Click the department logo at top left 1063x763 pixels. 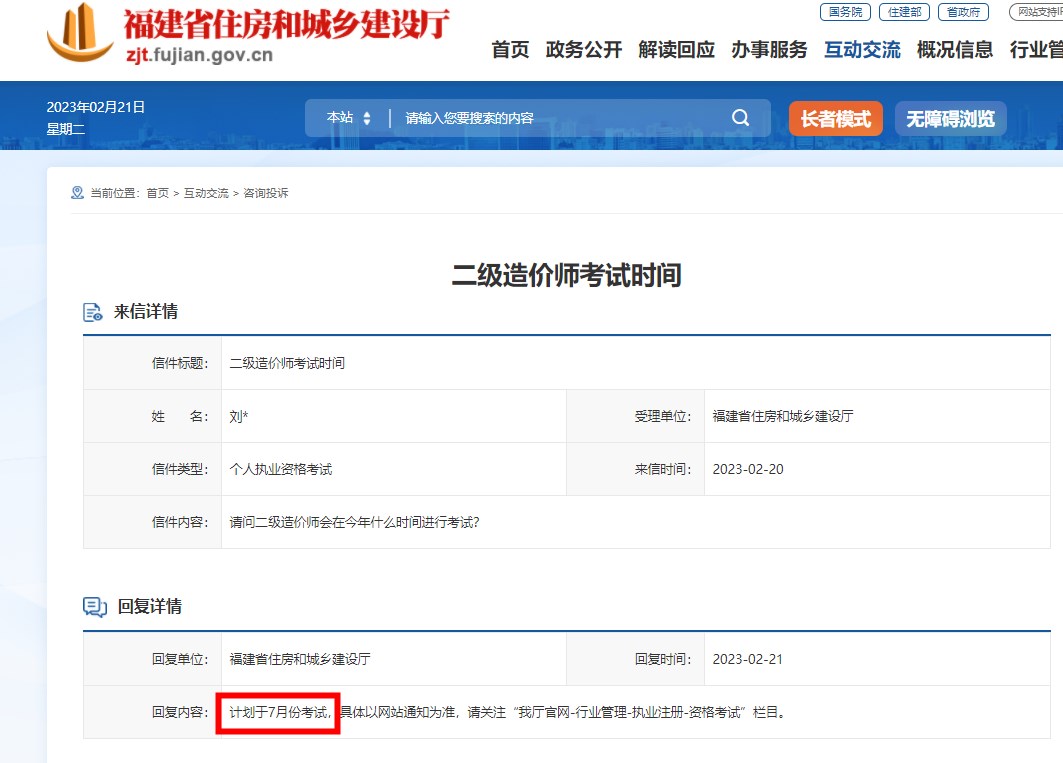pyautogui.click(x=80, y=32)
